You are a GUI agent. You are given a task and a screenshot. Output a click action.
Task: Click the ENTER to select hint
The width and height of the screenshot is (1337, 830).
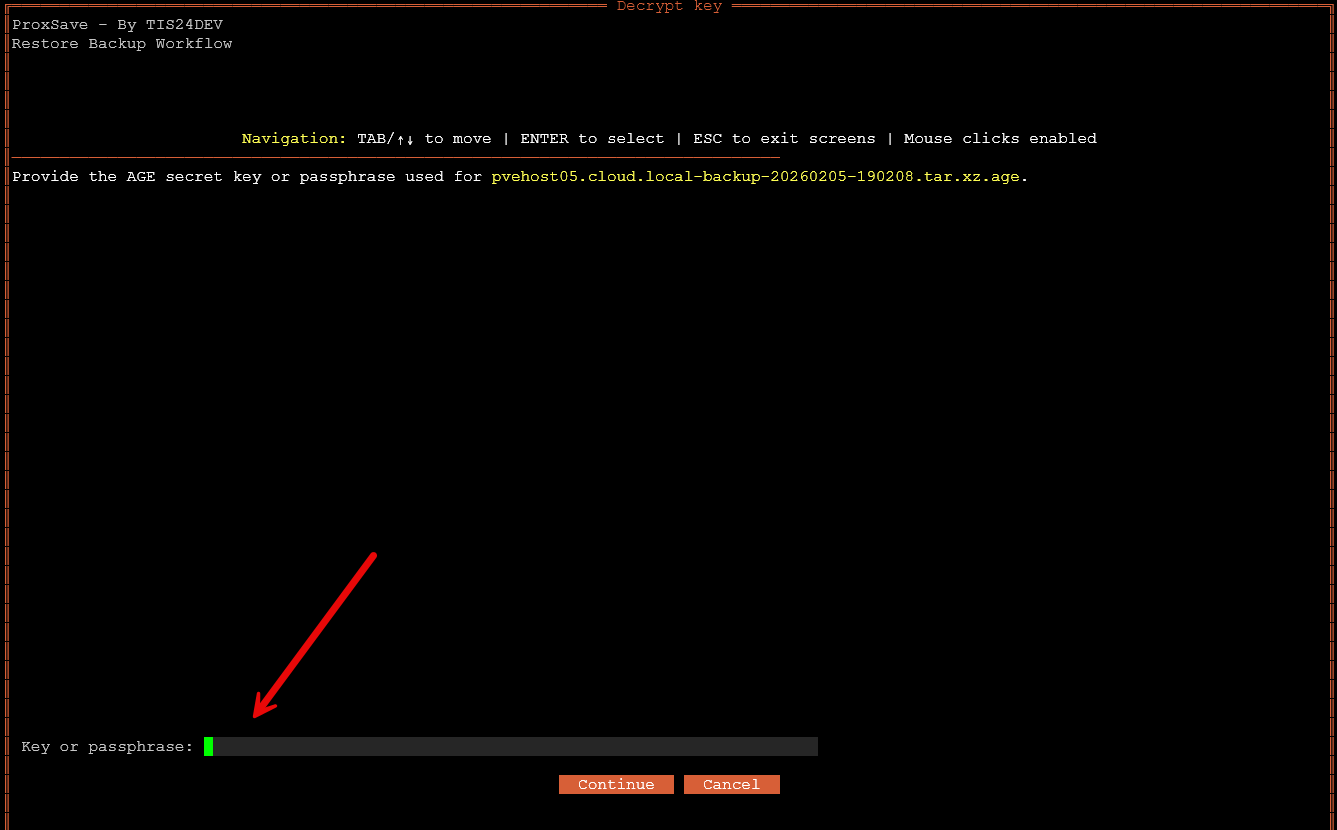(593, 138)
